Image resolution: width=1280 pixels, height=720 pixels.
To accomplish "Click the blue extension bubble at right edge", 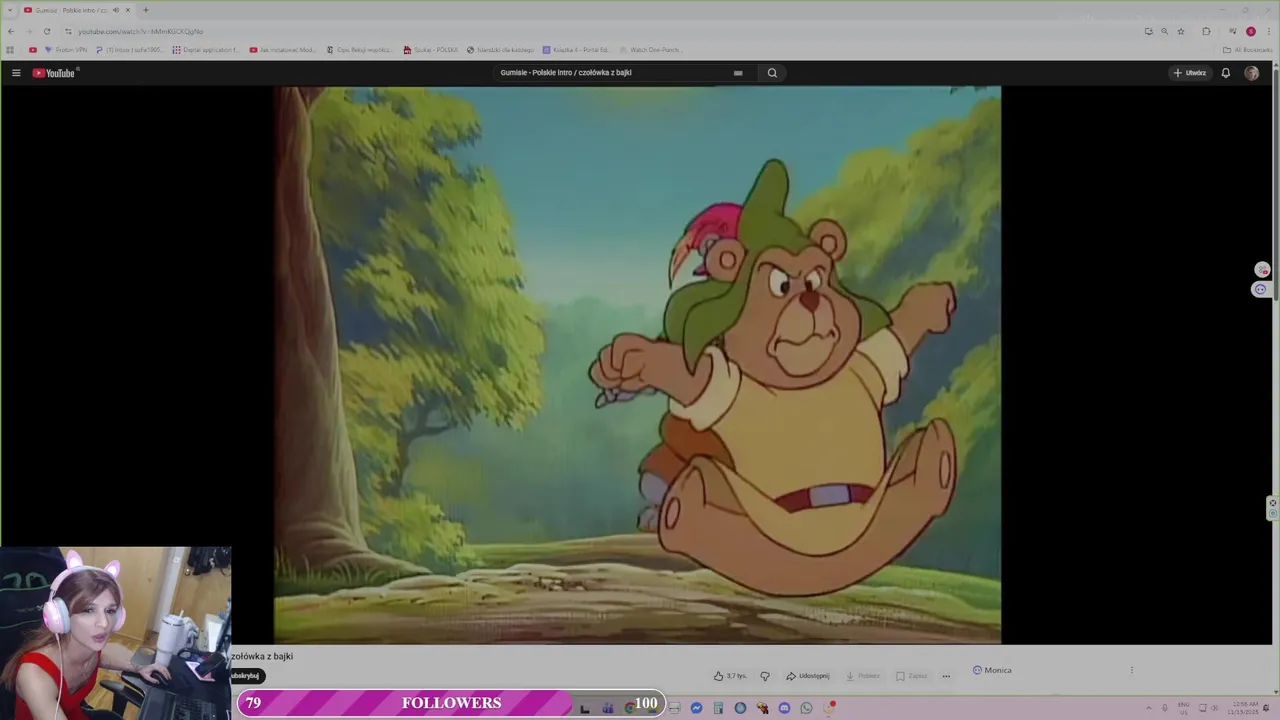I will tap(1260, 289).
